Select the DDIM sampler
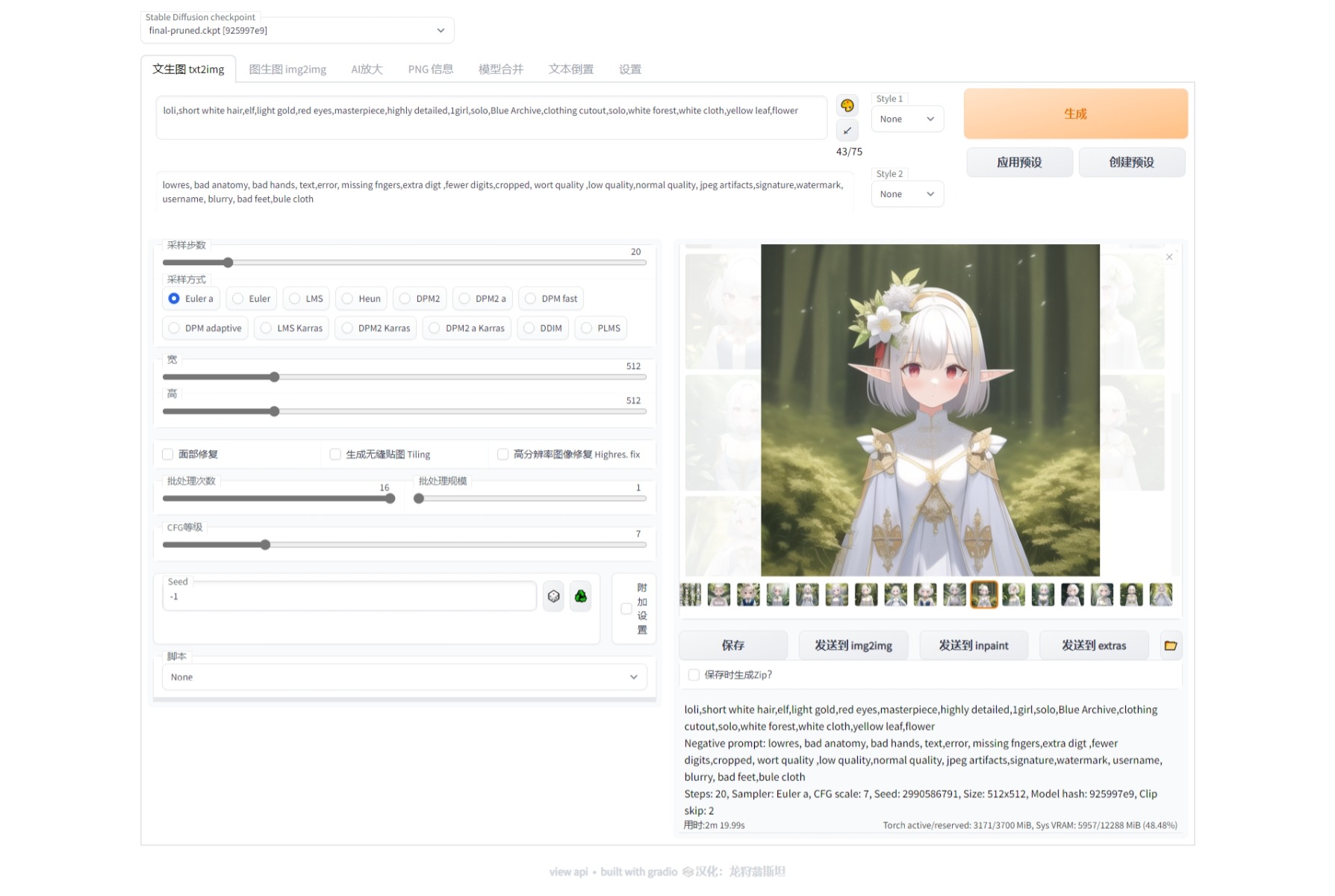This screenshot has width=1335, height=896. [x=543, y=328]
